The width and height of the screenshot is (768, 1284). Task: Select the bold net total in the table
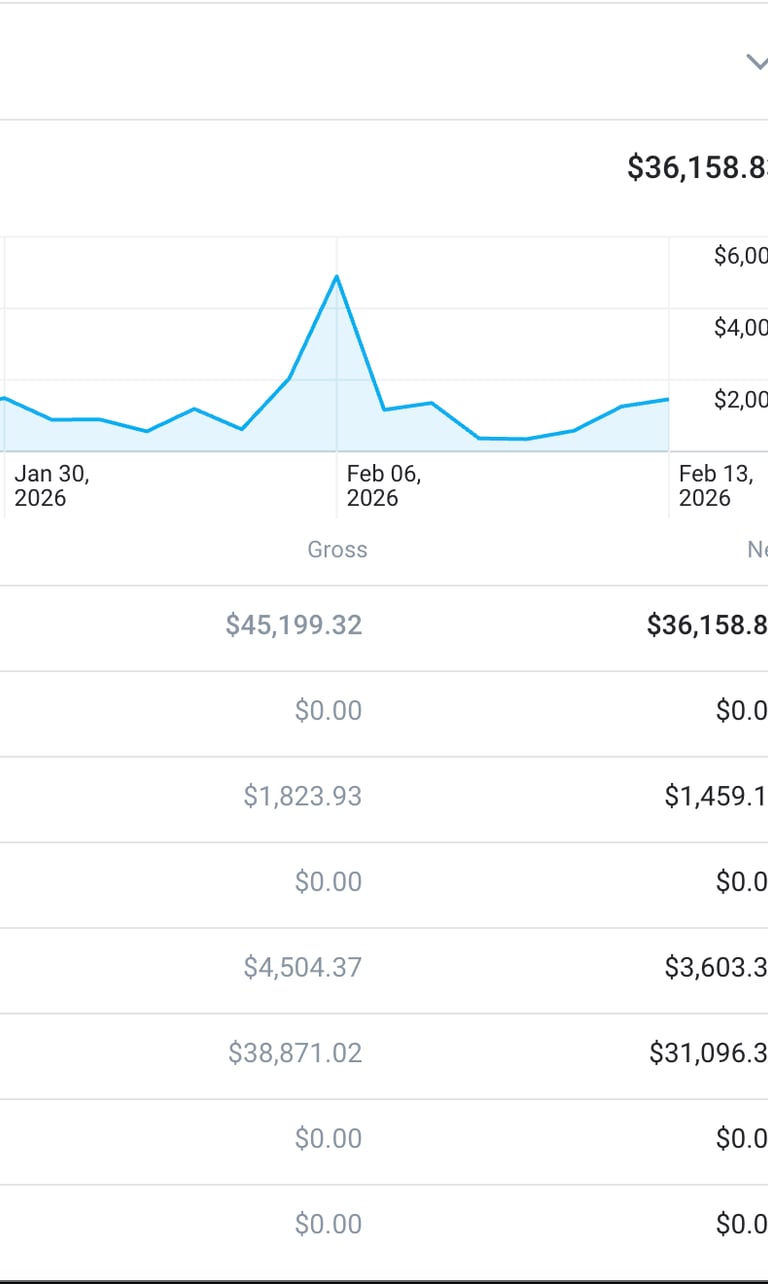tap(707, 626)
